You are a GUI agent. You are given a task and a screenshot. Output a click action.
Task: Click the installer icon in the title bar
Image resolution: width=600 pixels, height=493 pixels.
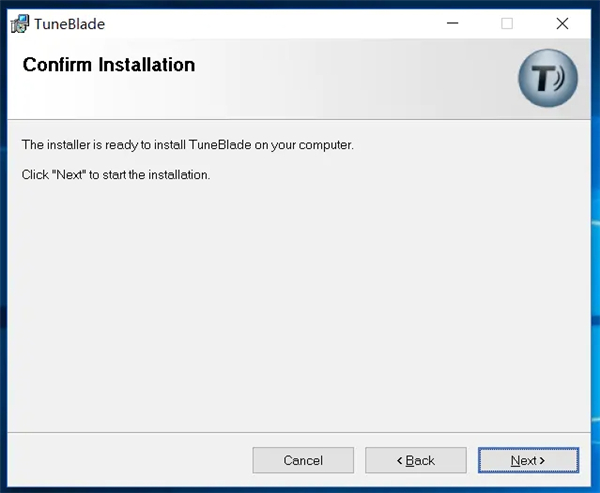pyautogui.click(x=19, y=24)
